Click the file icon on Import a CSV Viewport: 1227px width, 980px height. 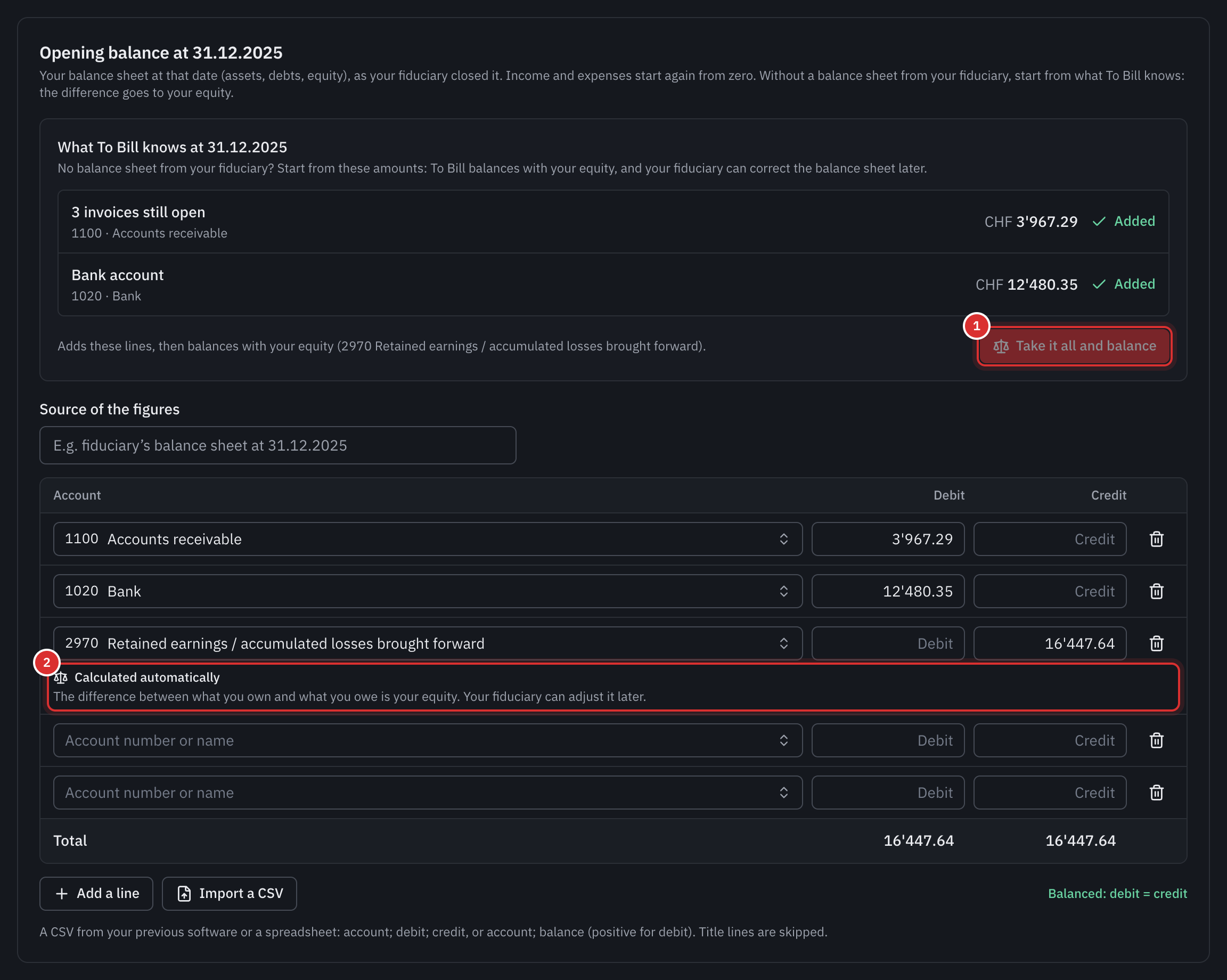(x=184, y=894)
